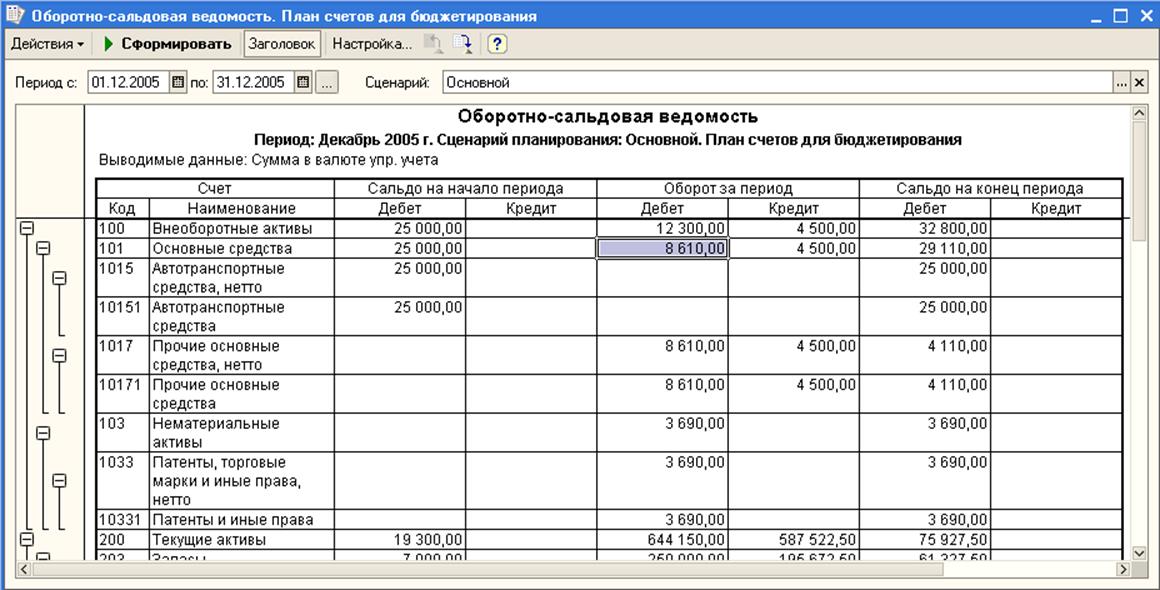This screenshot has width=1160, height=590.
Task: Click the ellipsis period selection button
Action: point(327,82)
